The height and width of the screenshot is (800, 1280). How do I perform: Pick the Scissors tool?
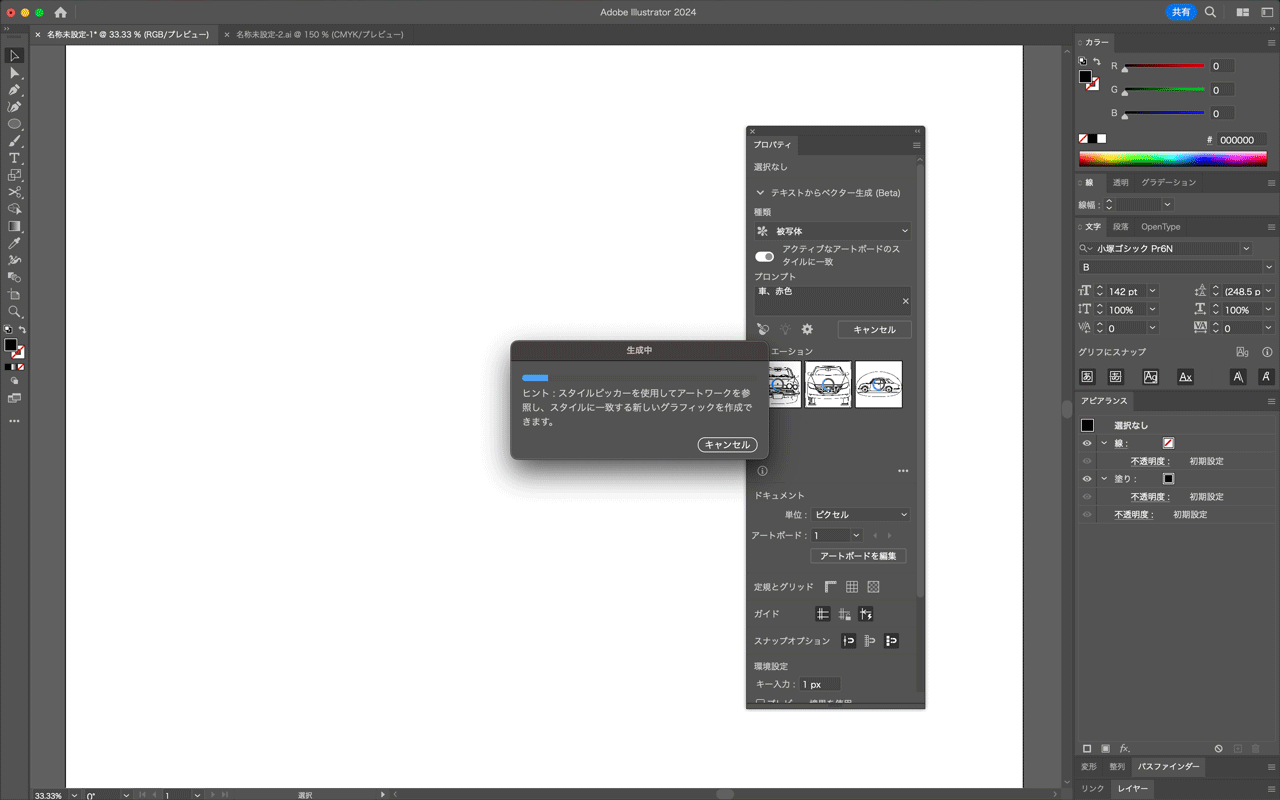tap(14, 192)
